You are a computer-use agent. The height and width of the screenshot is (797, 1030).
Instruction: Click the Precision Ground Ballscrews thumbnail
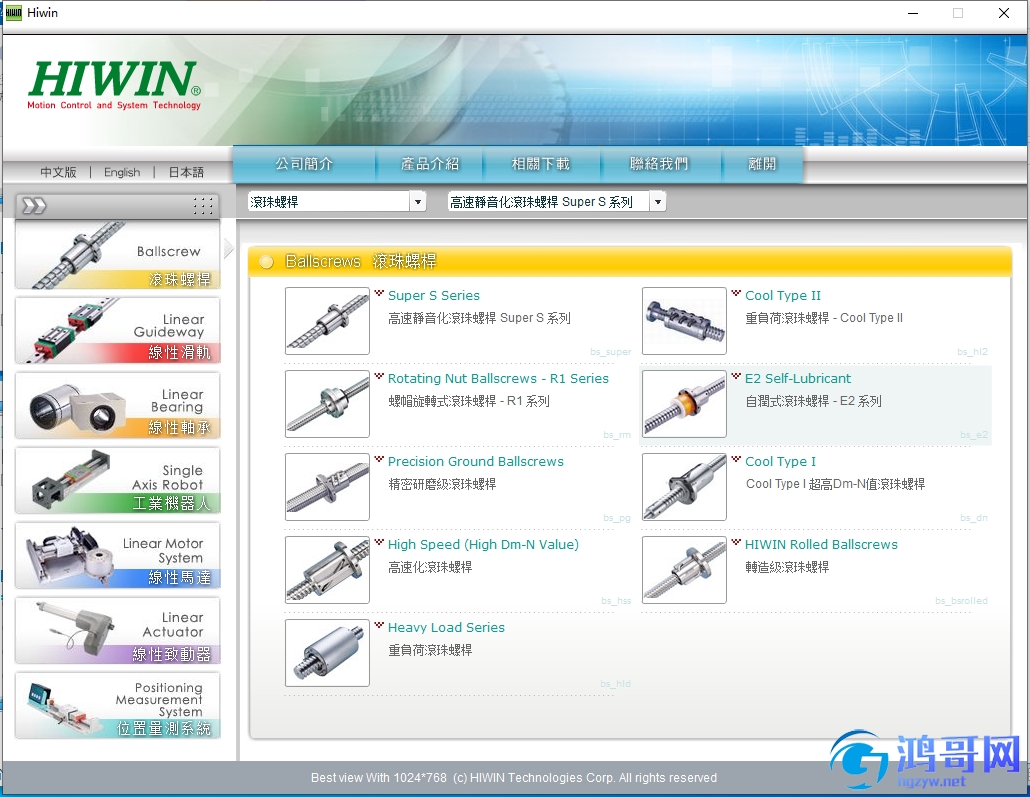coord(327,487)
